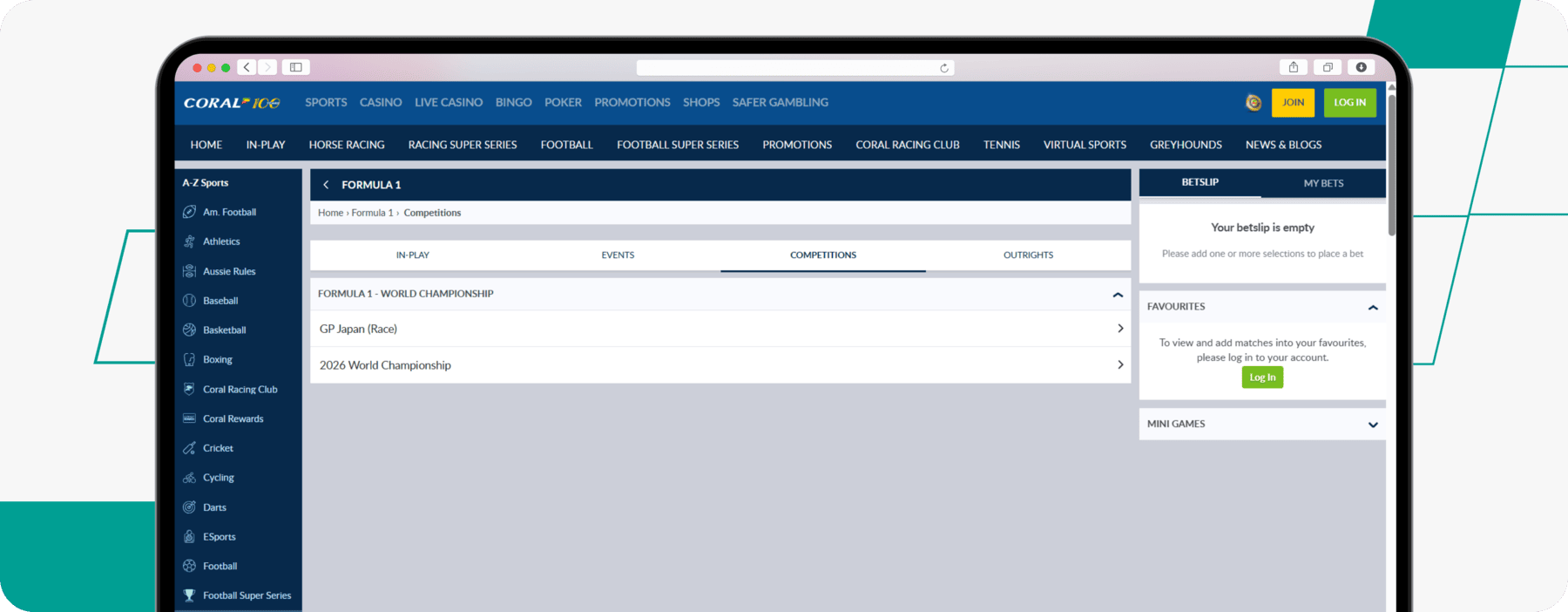Open the Am. Football sport icon
Viewport: 1568px width, 612px height.
[x=189, y=212]
